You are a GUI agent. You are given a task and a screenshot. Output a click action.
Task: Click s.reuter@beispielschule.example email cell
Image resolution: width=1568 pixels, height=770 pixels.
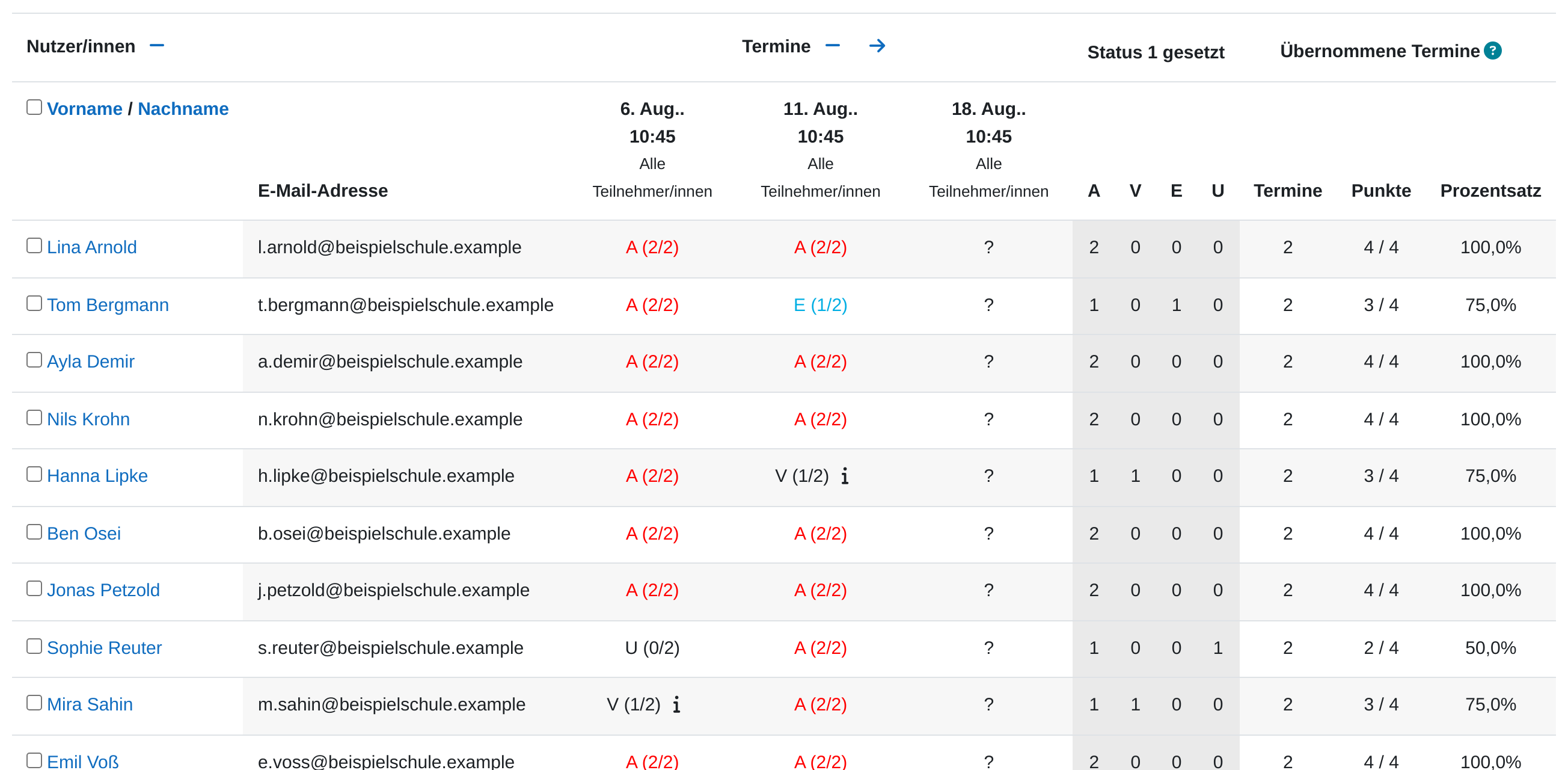[391, 648]
